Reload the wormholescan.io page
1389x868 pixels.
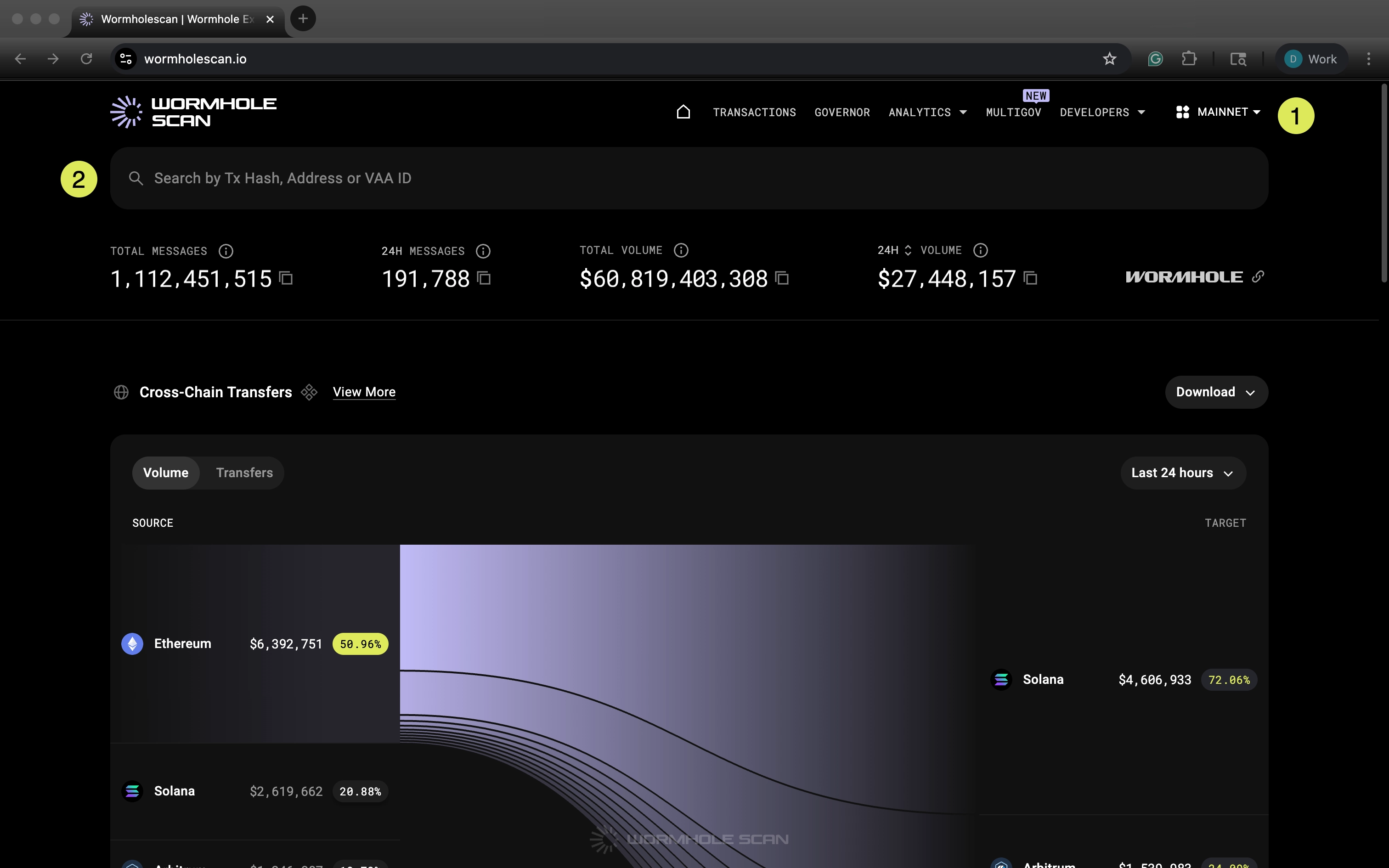86,59
